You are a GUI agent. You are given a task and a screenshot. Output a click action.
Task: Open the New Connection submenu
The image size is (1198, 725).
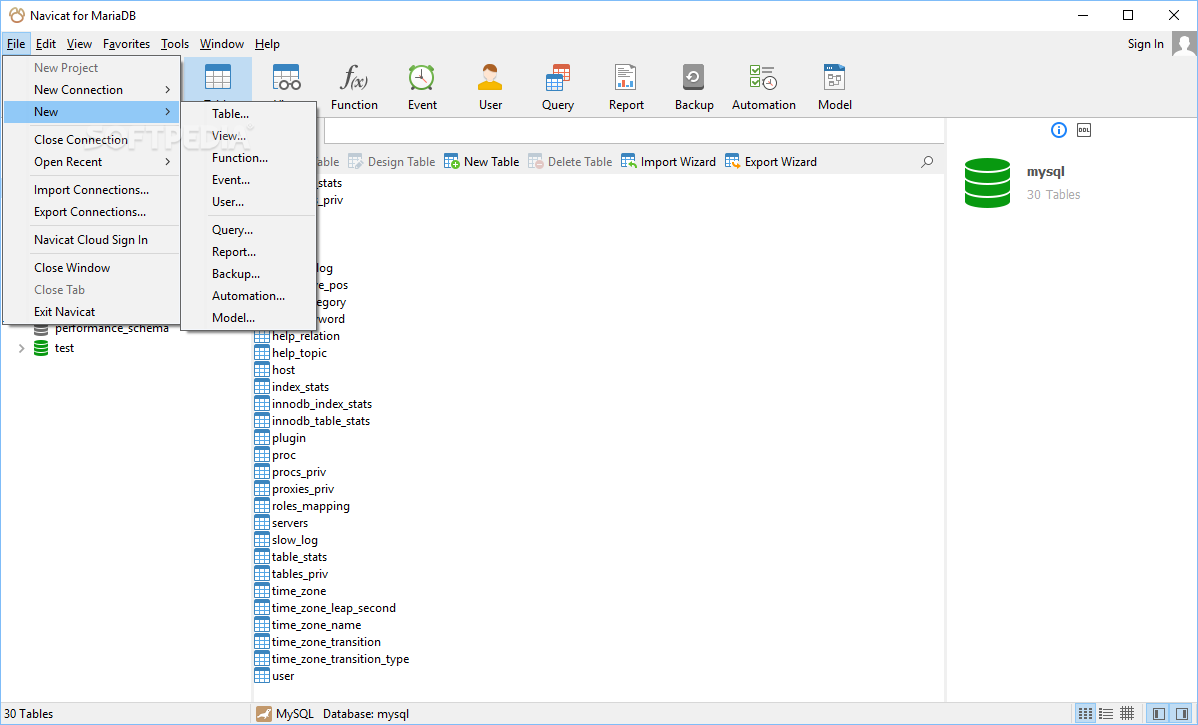tap(92, 90)
